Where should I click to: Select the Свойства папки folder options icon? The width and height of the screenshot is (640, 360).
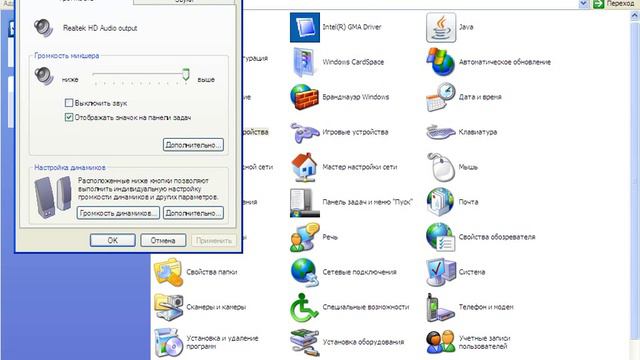[168, 272]
